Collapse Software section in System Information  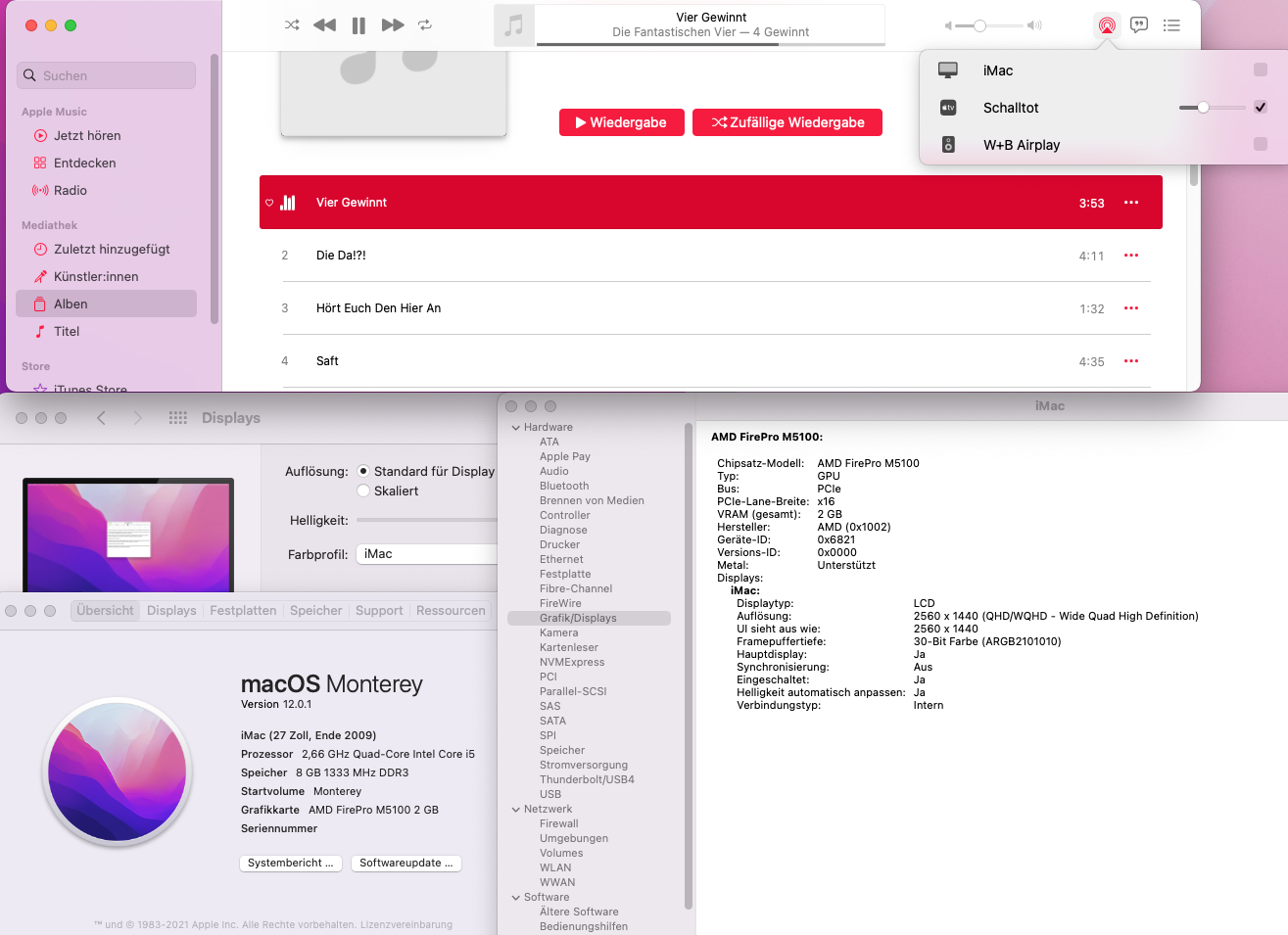(516, 898)
